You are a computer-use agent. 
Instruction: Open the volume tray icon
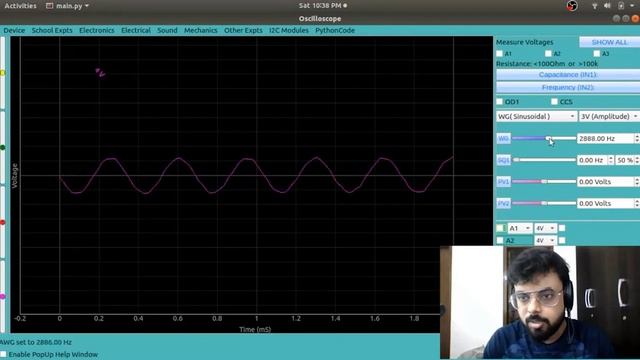[607, 6]
